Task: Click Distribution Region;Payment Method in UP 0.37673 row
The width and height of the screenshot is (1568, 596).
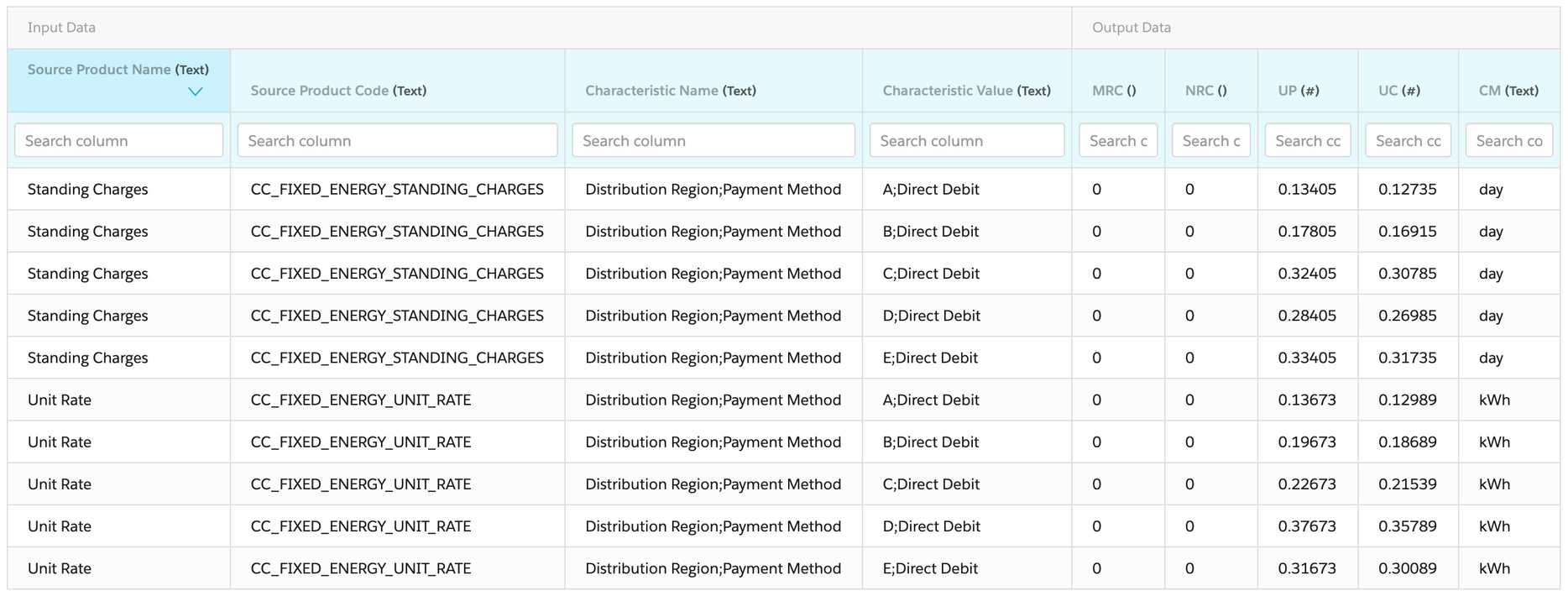Action: (713, 526)
